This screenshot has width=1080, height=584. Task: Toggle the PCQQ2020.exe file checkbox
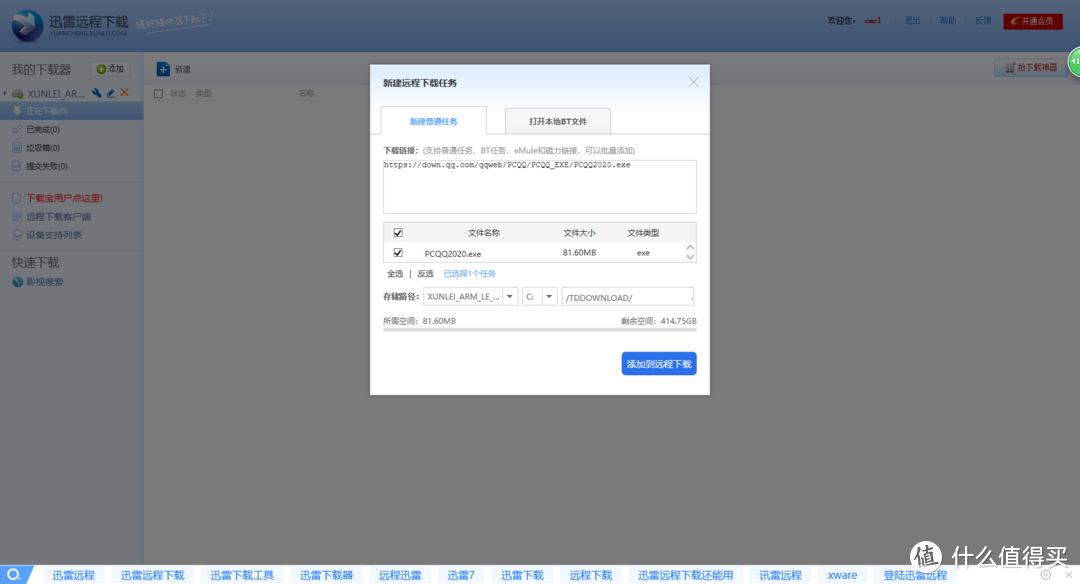[398, 253]
